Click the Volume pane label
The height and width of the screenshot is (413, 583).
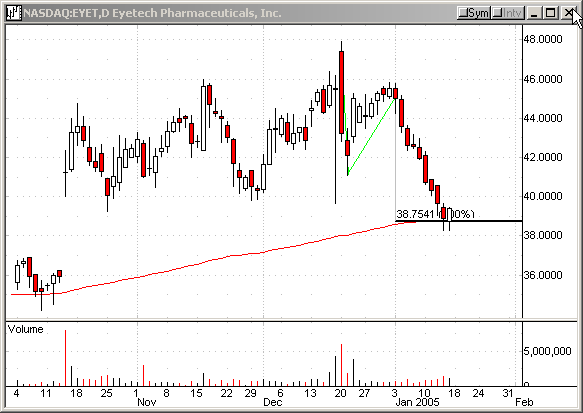point(25,329)
